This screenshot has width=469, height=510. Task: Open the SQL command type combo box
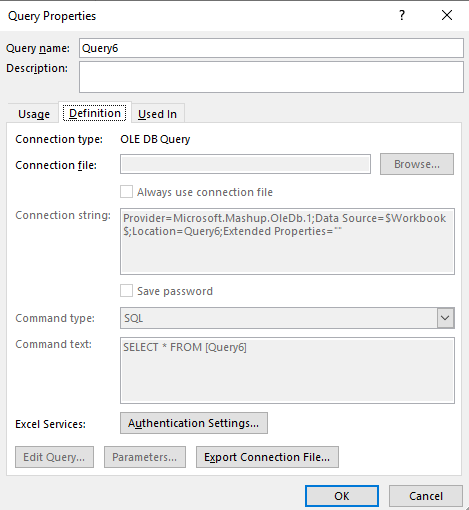287,318
